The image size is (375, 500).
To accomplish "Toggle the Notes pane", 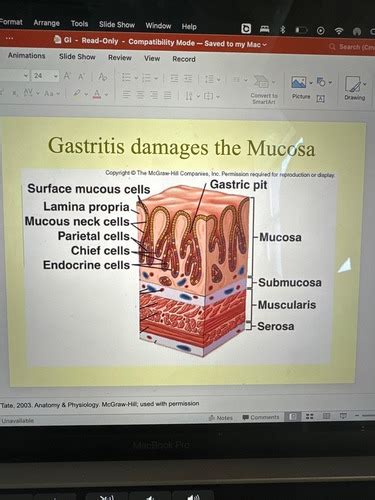I will coord(220,417).
